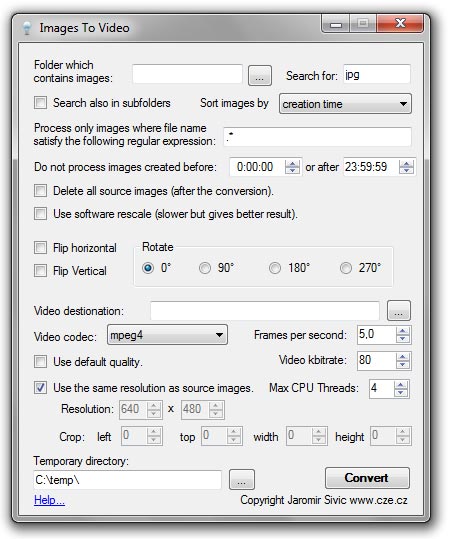Browse for the temporary directory
This screenshot has height=539, width=452.
pyautogui.click(x=242, y=480)
